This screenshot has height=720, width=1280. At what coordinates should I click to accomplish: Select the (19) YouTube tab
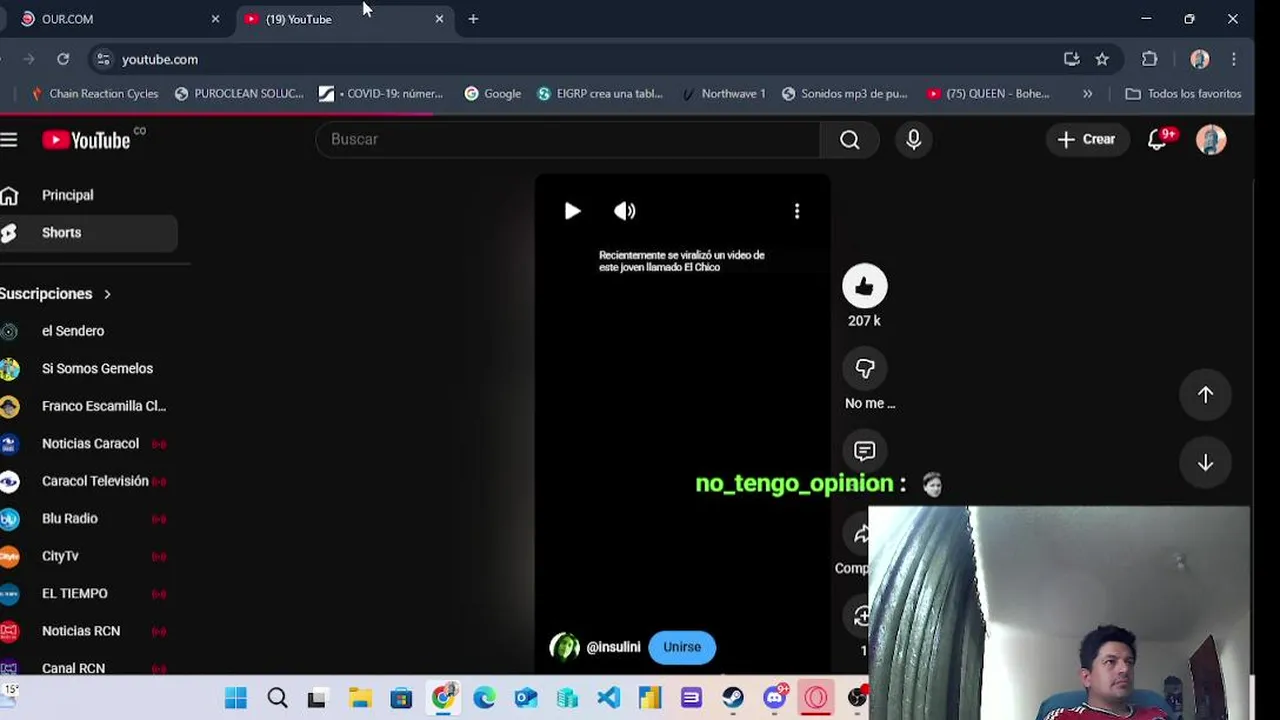pos(343,19)
